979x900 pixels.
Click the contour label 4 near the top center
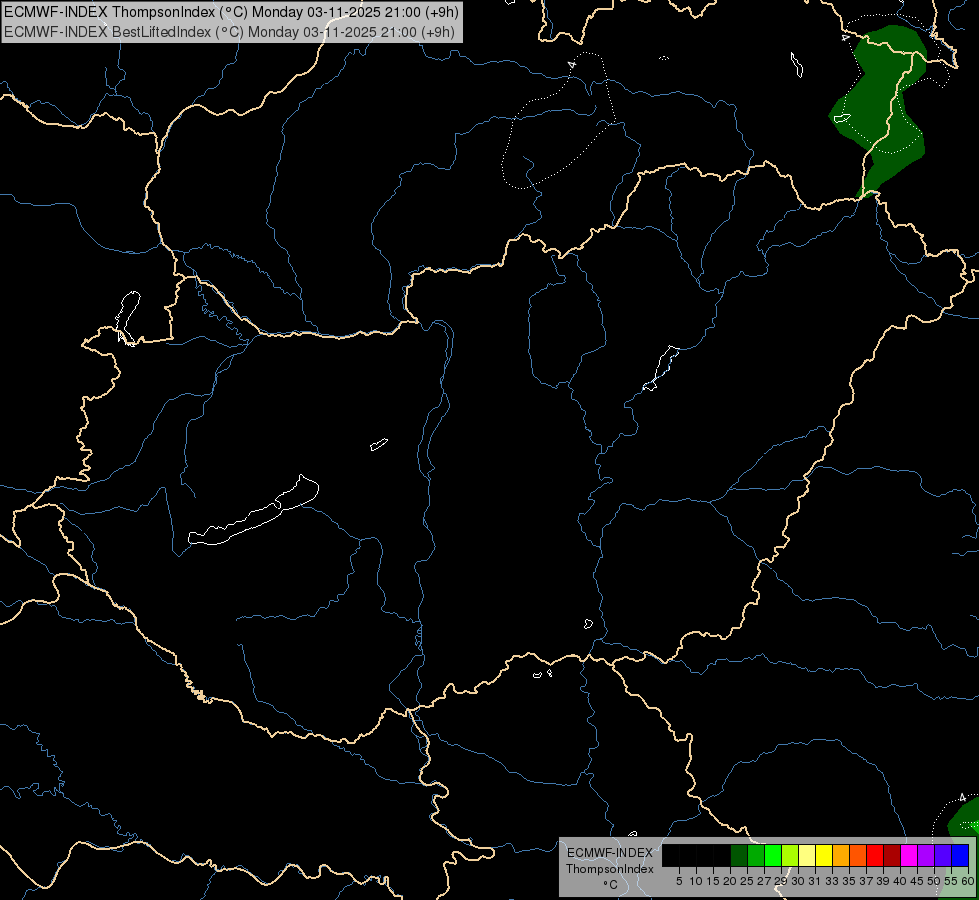coord(571,64)
